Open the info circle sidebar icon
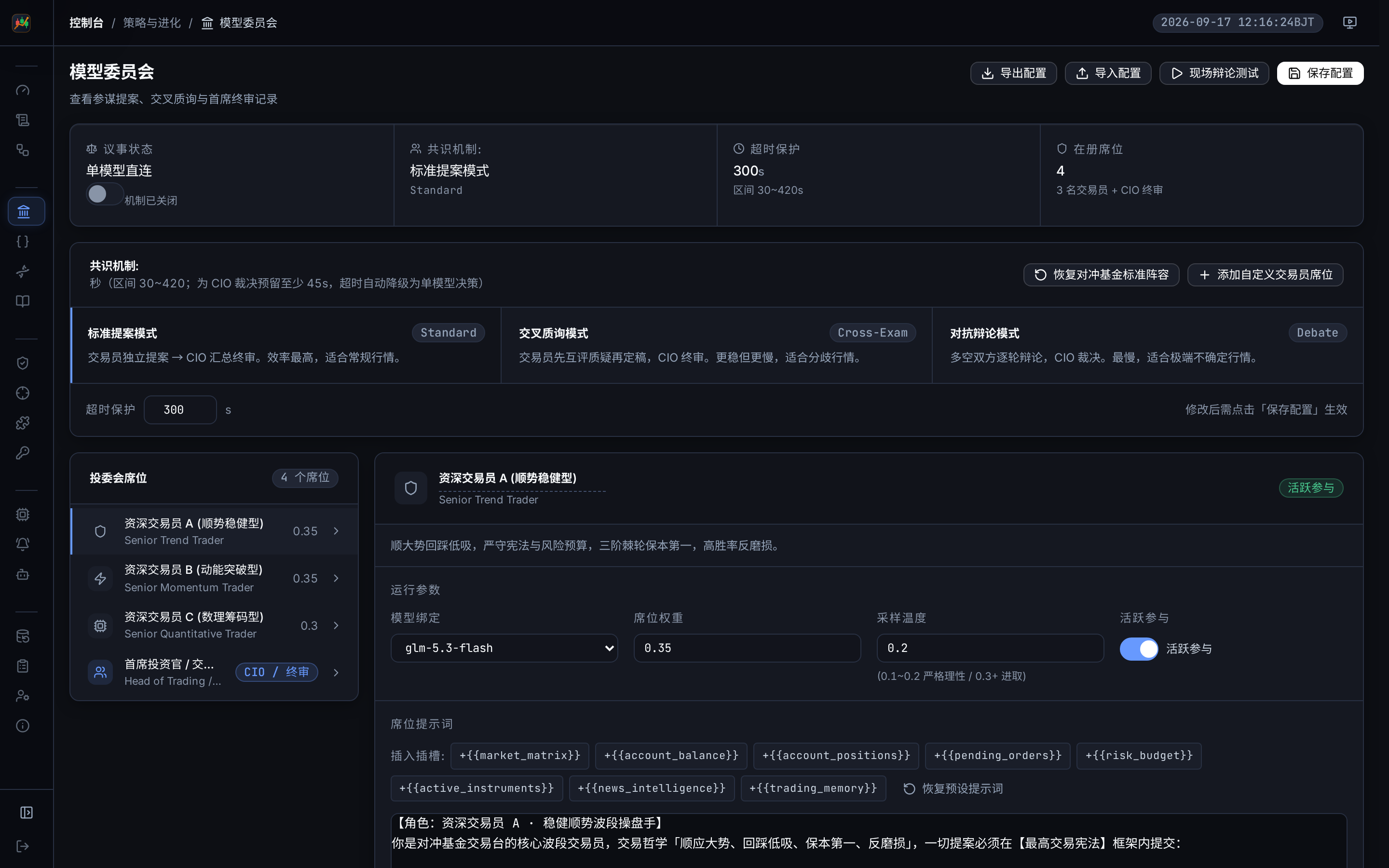Screen dimensions: 1389x868 click(x=22, y=726)
